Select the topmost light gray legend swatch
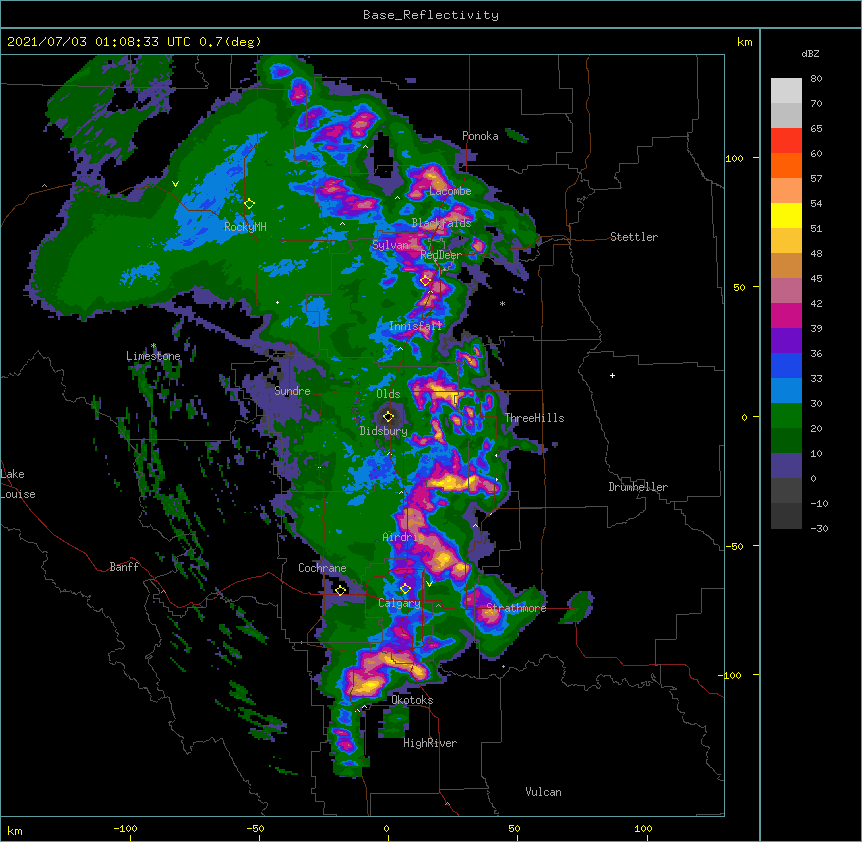 pyautogui.click(x=786, y=91)
